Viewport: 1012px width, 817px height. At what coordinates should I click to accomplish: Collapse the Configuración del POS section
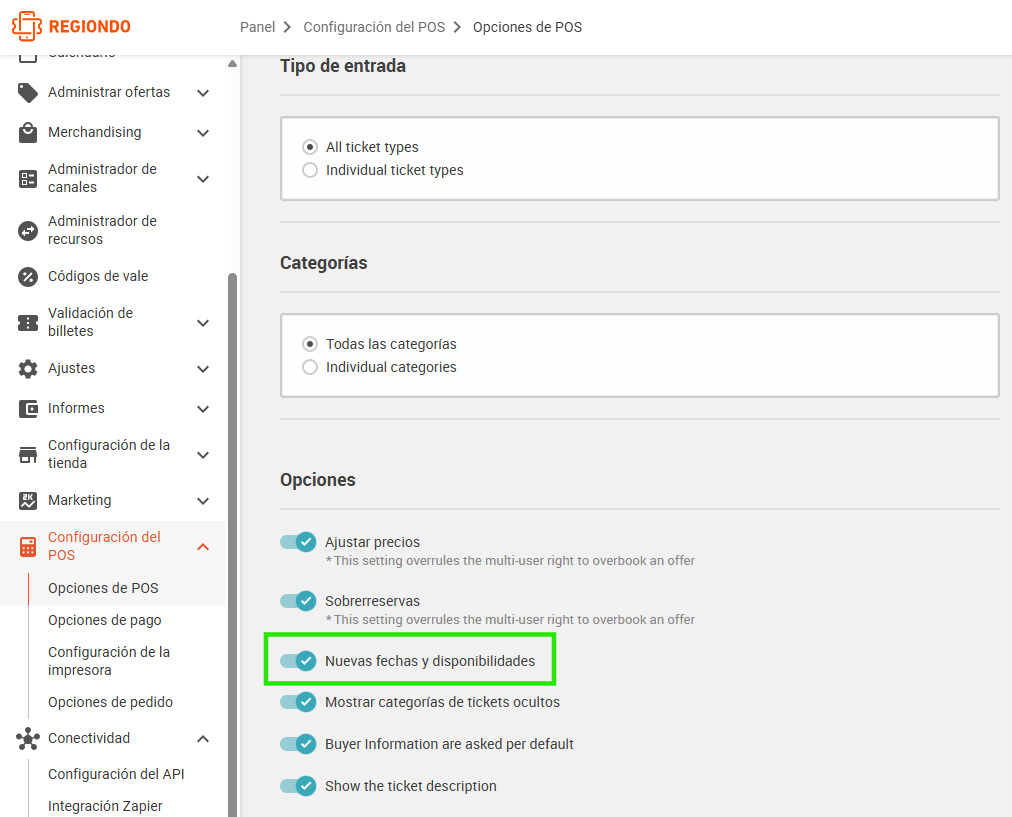[x=203, y=547]
